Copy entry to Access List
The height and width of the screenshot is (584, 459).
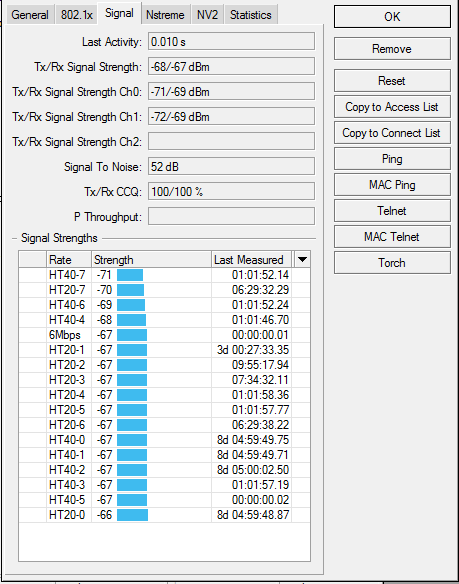click(392, 107)
